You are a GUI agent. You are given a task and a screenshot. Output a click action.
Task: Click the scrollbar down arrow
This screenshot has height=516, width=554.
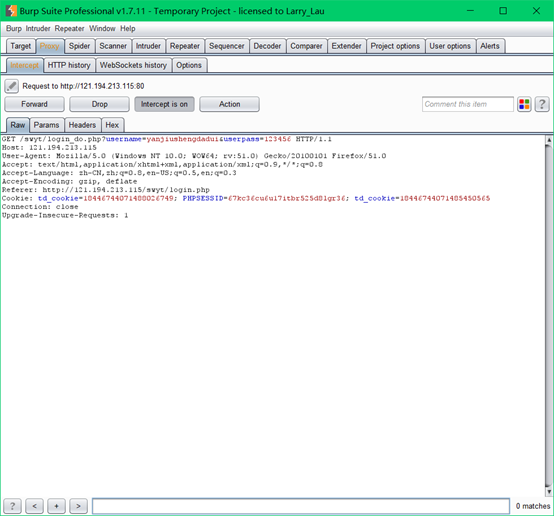click(549, 491)
